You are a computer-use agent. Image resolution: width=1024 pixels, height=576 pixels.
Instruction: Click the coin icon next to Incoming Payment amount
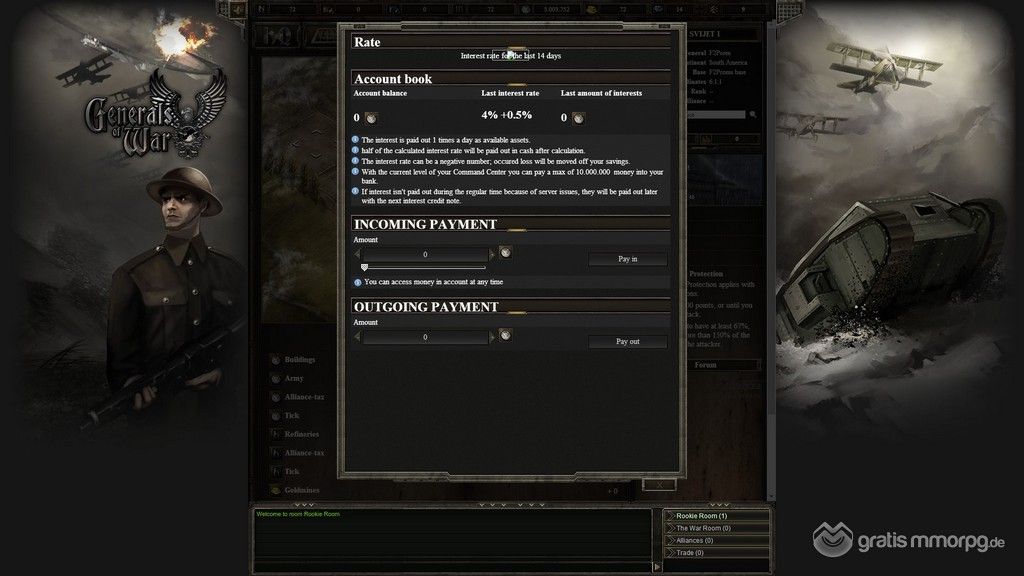(505, 253)
